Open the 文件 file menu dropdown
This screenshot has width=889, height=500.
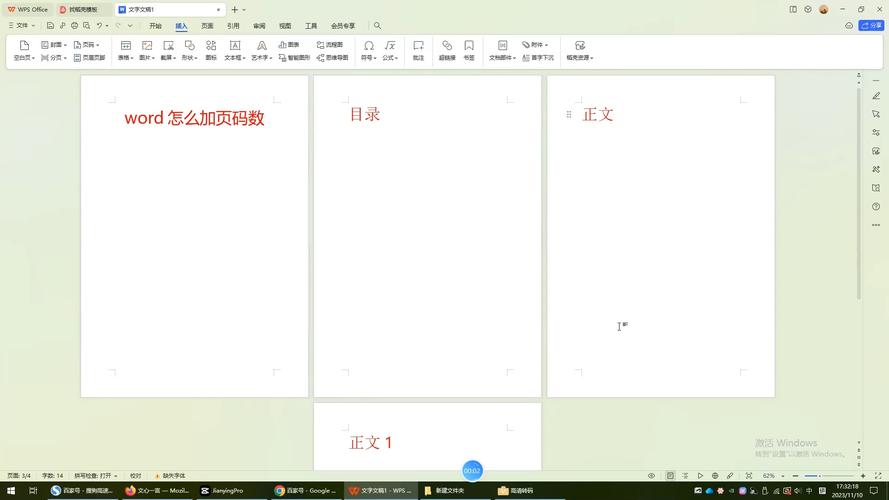[x=22, y=26]
